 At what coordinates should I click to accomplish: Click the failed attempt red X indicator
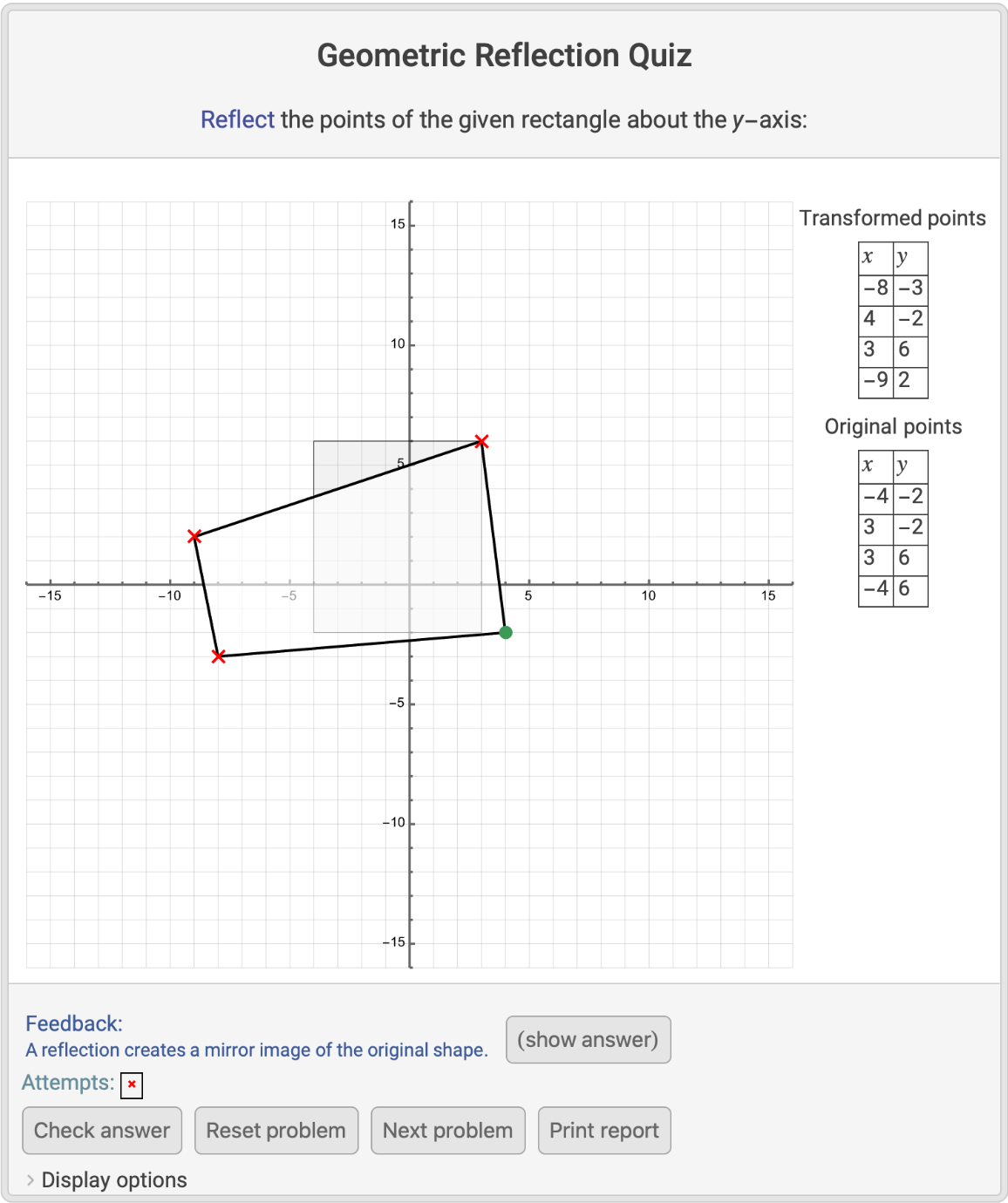[x=132, y=1084]
